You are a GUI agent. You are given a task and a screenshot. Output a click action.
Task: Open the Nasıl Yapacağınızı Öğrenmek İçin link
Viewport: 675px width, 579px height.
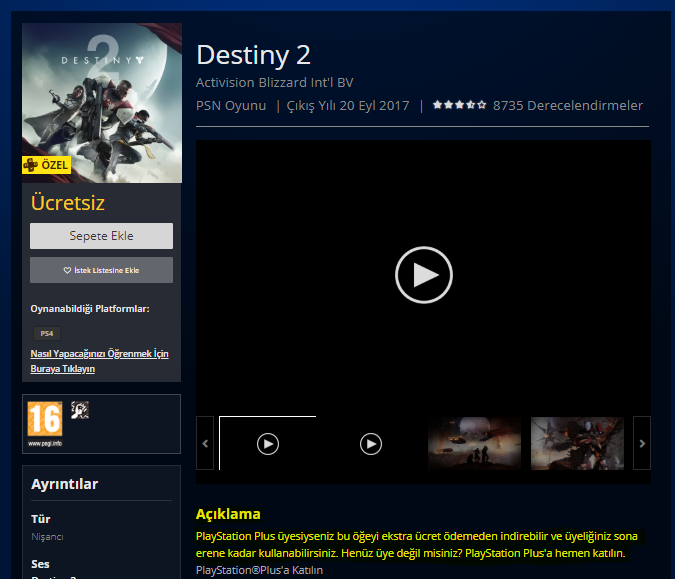click(x=99, y=361)
